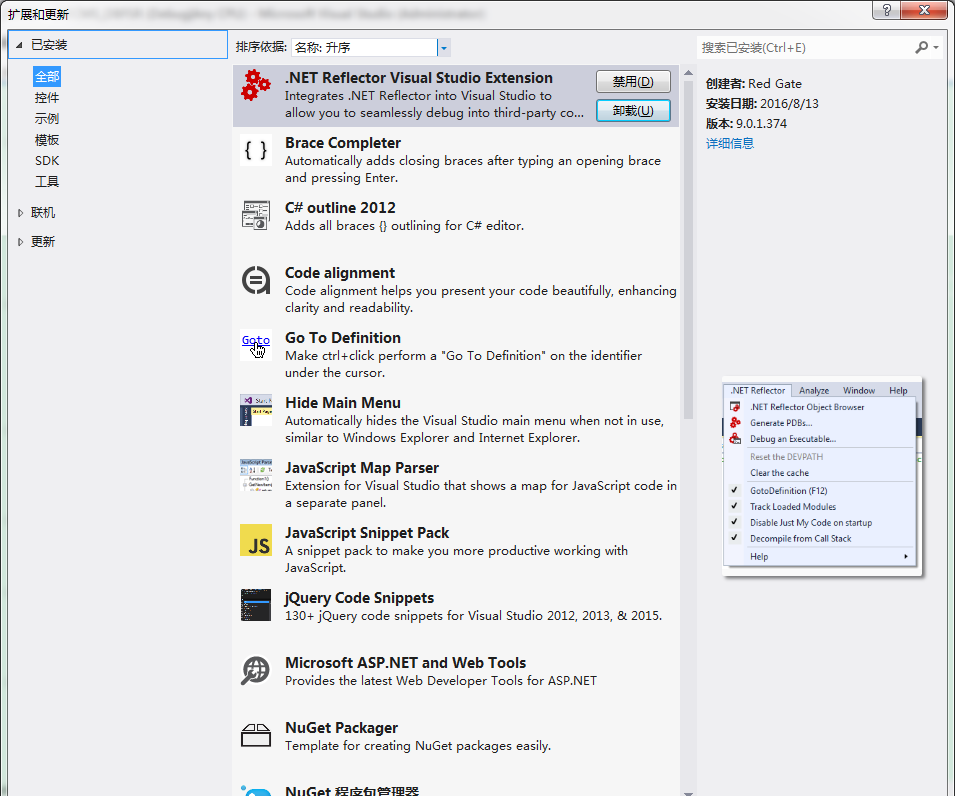Focus the 搜索已安装 search box
The width and height of the screenshot is (955, 796).
(x=804, y=48)
